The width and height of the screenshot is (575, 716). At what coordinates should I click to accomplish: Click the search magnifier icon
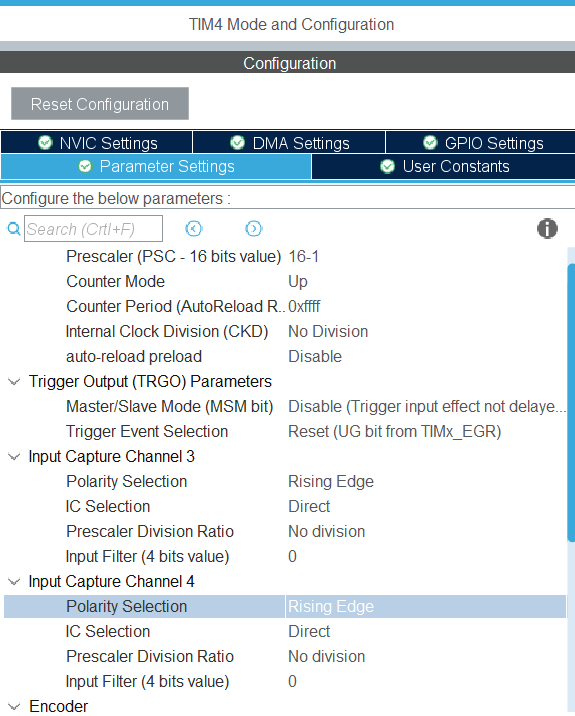point(14,228)
